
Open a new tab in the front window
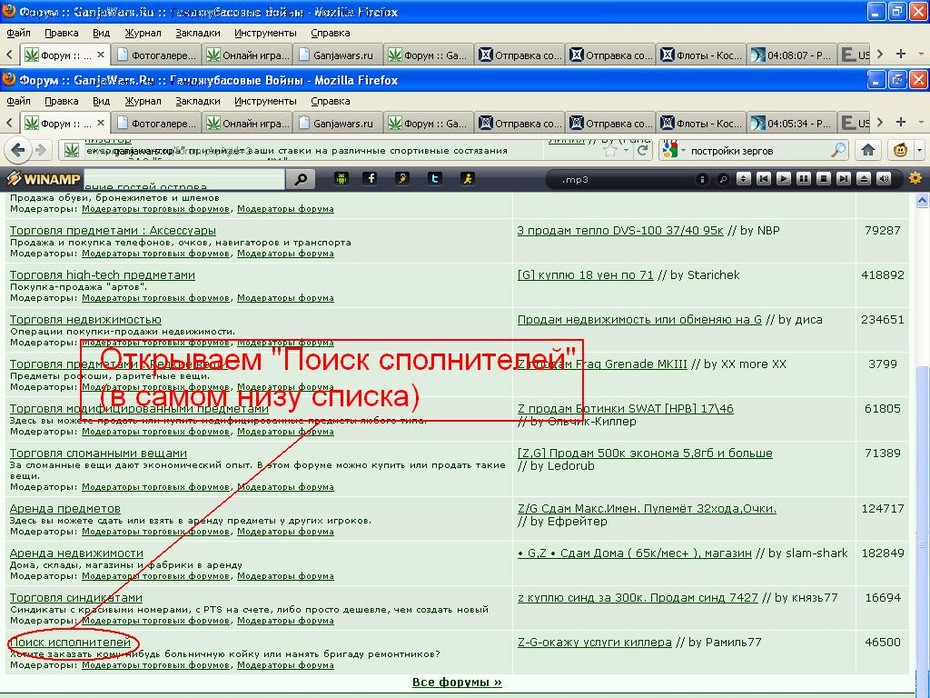(901, 122)
